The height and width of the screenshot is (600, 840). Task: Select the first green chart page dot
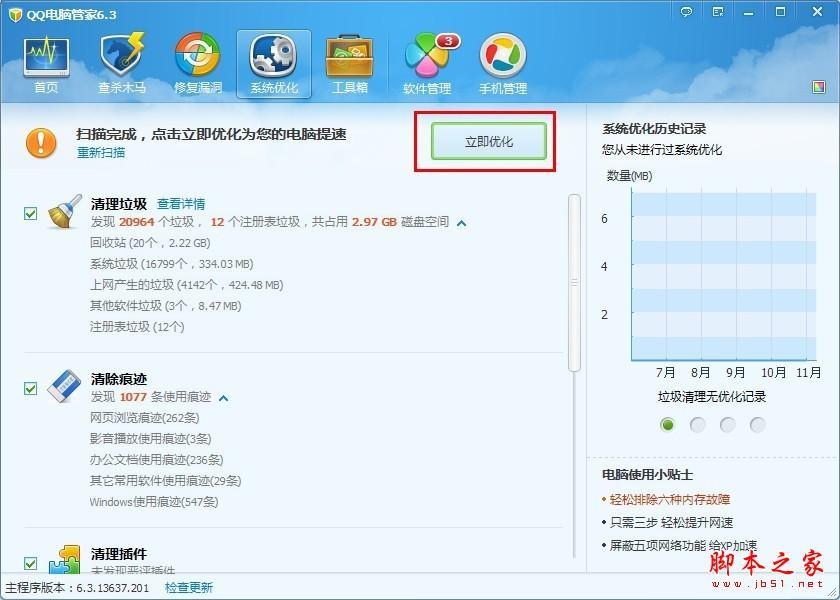668,425
